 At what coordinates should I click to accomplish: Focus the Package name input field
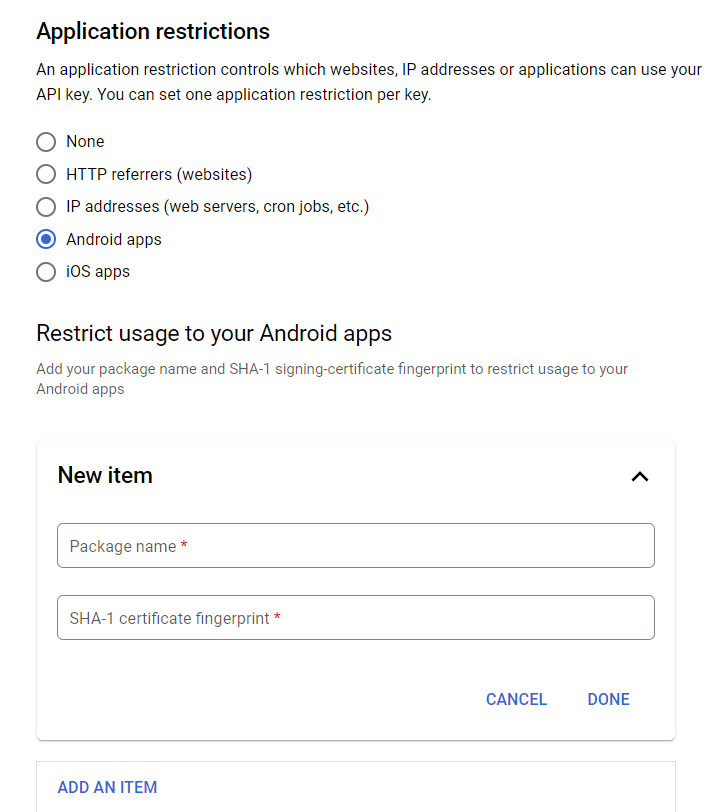[x=355, y=546]
